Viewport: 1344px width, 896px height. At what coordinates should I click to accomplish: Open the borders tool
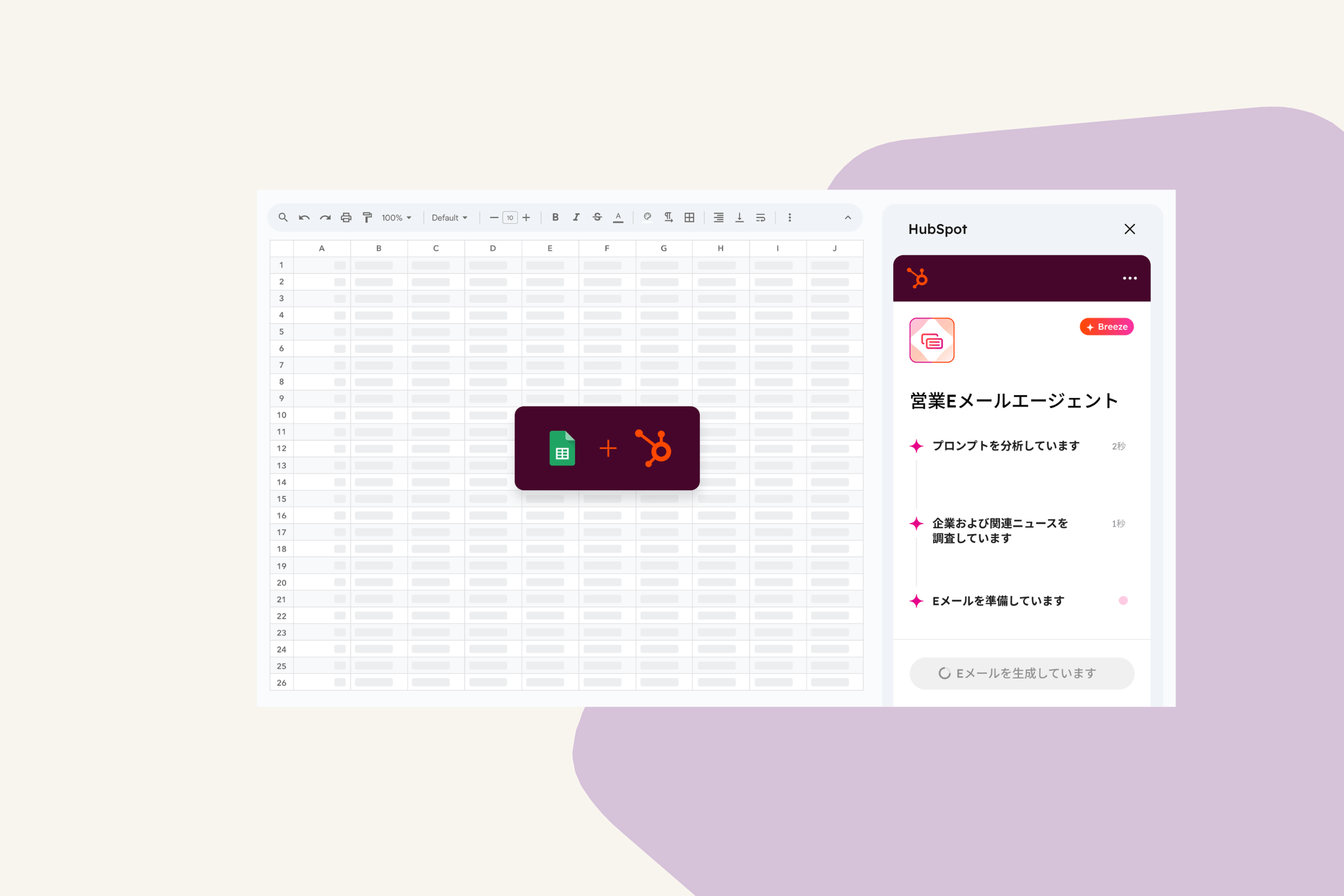(689, 217)
